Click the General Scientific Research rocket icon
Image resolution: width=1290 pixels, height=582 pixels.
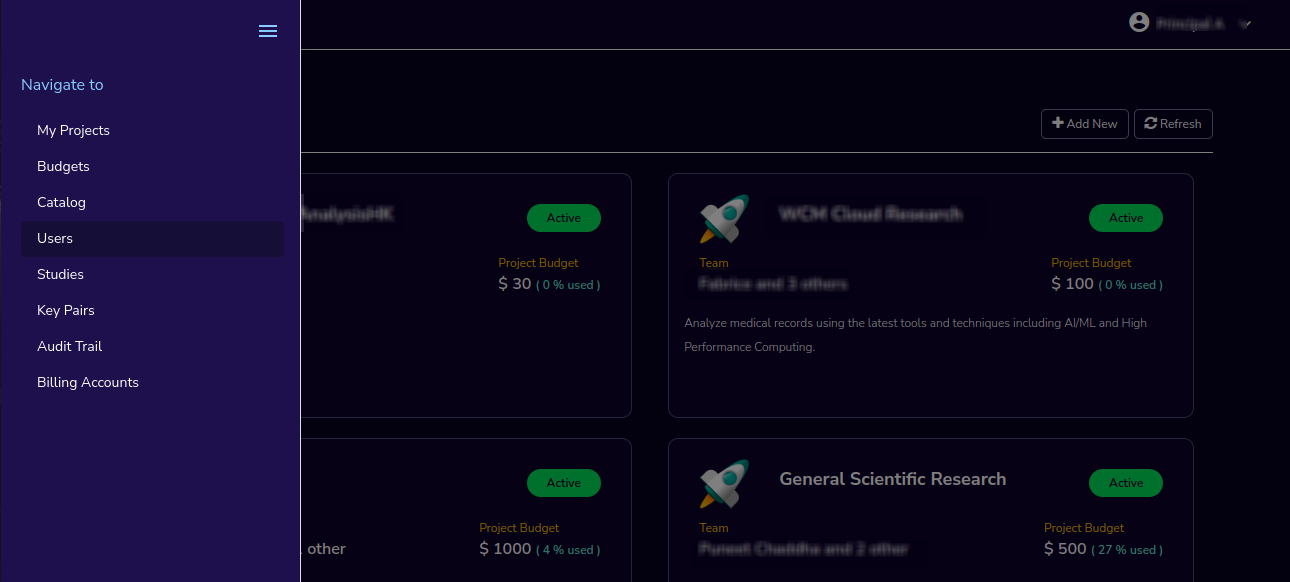tap(725, 484)
